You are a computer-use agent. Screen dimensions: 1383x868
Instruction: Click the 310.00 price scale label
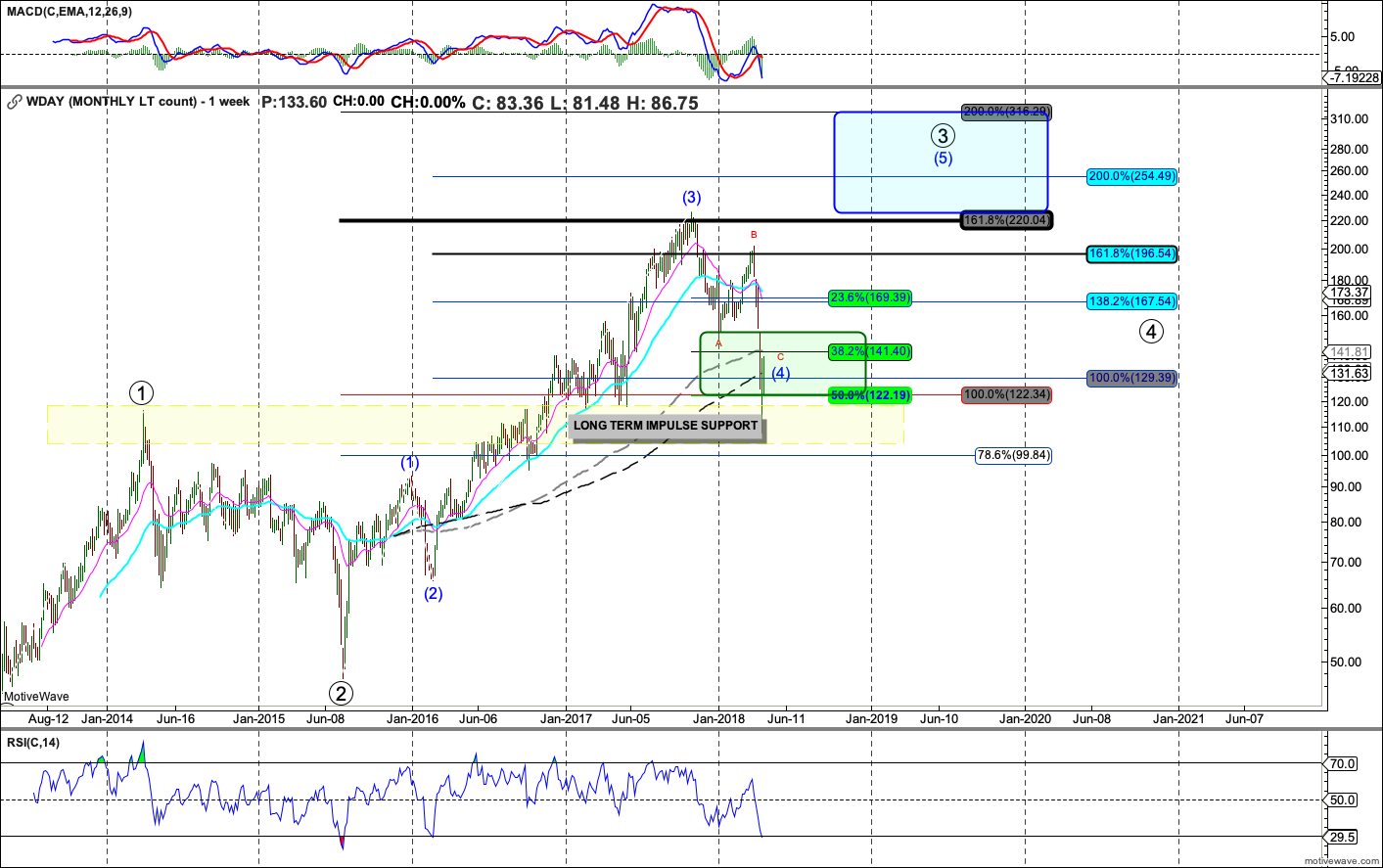click(x=1349, y=118)
